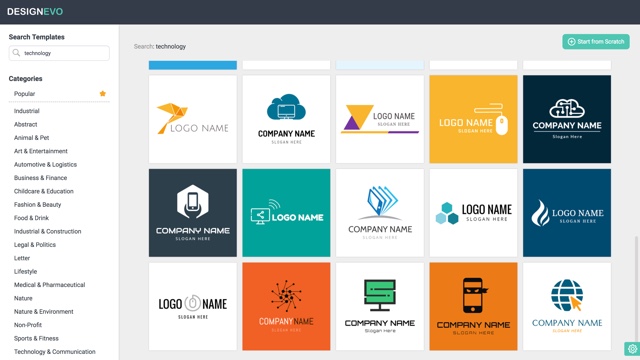Select the Business & Finance category
640x360 pixels.
[x=40, y=178]
